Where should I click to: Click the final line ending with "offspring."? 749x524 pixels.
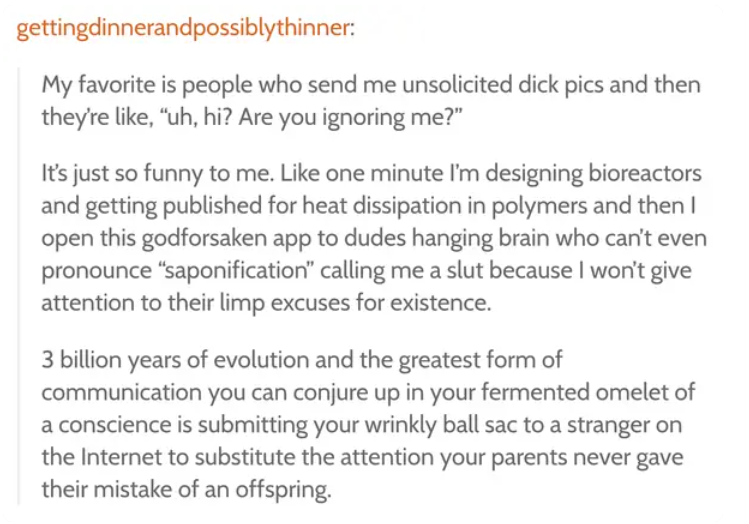(186, 490)
